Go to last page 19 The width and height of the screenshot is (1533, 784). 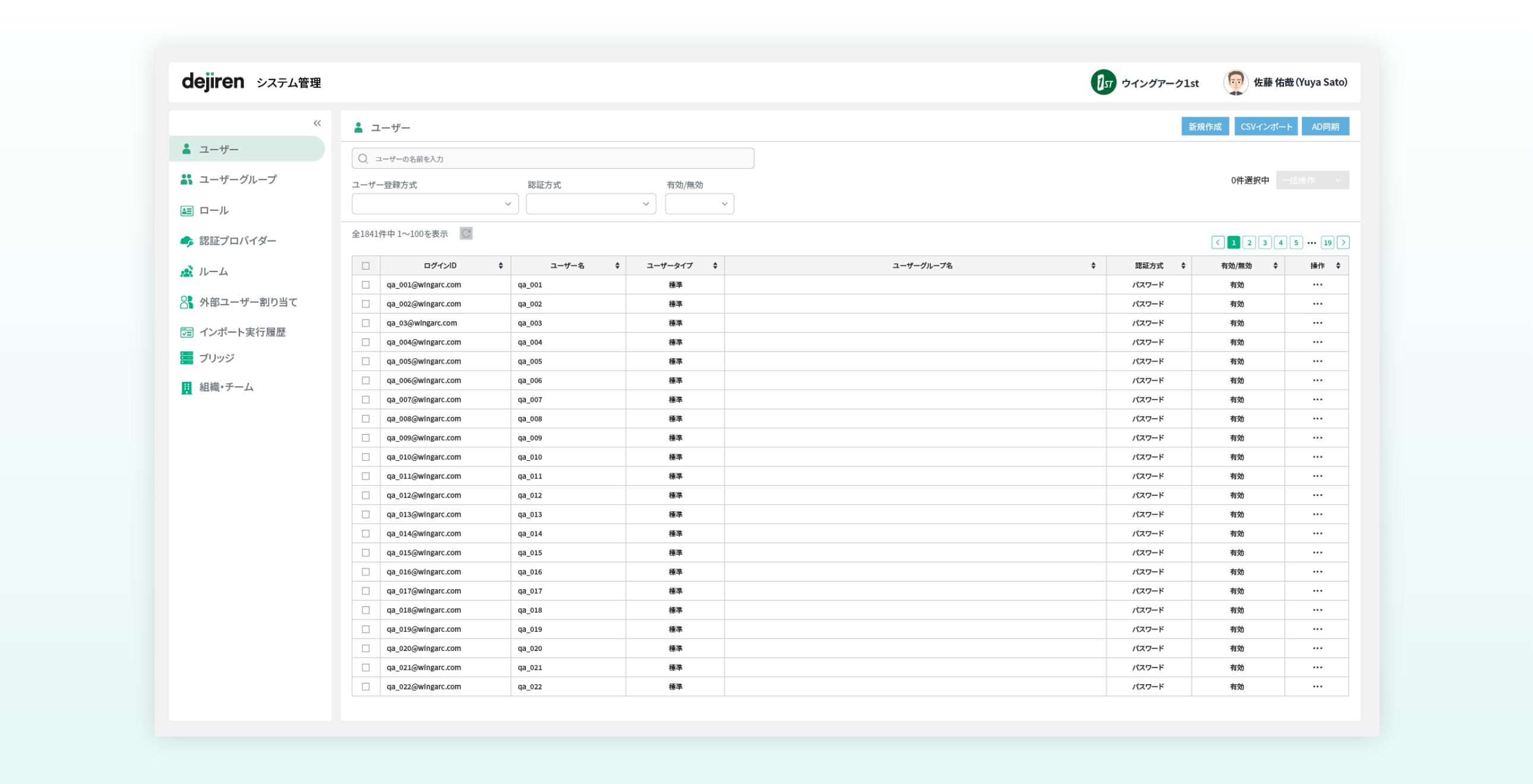[x=1327, y=242]
